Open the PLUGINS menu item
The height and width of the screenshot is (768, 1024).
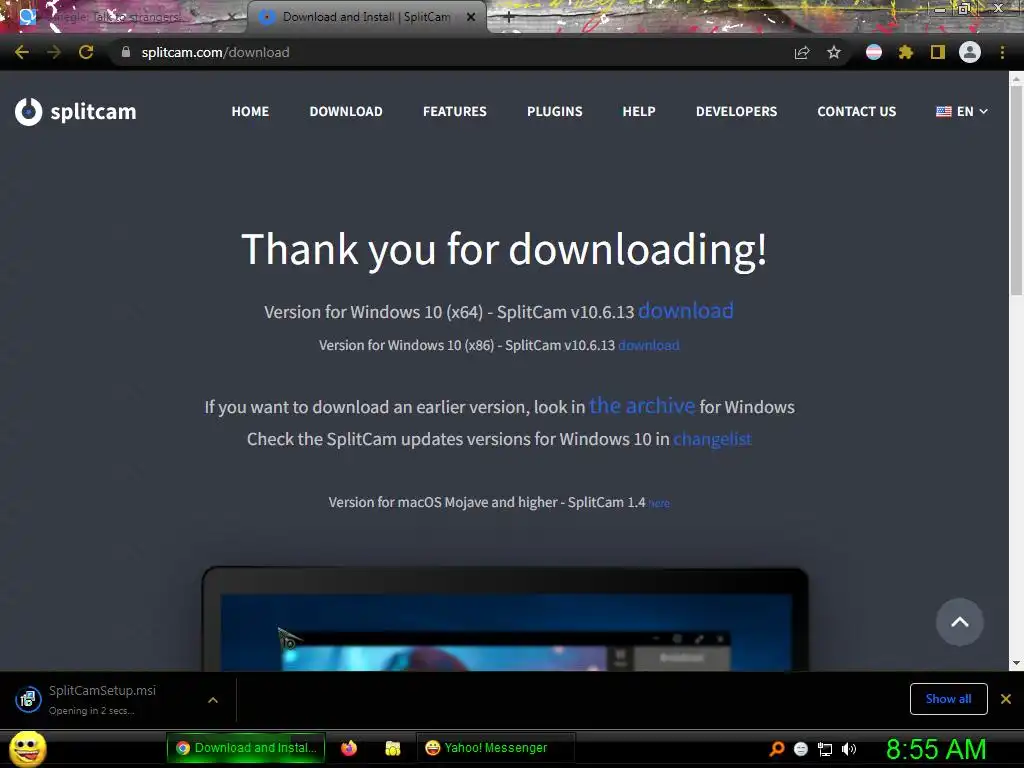click(554, 112)
